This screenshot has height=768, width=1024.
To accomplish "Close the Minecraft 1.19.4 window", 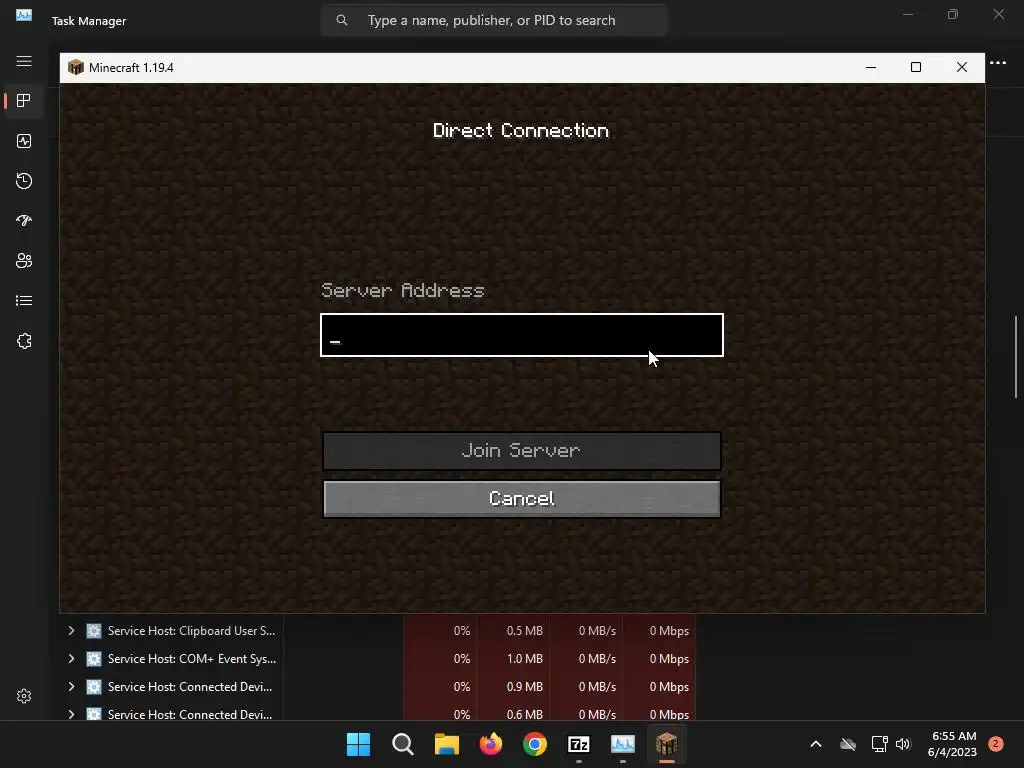I will coord(961,67).
